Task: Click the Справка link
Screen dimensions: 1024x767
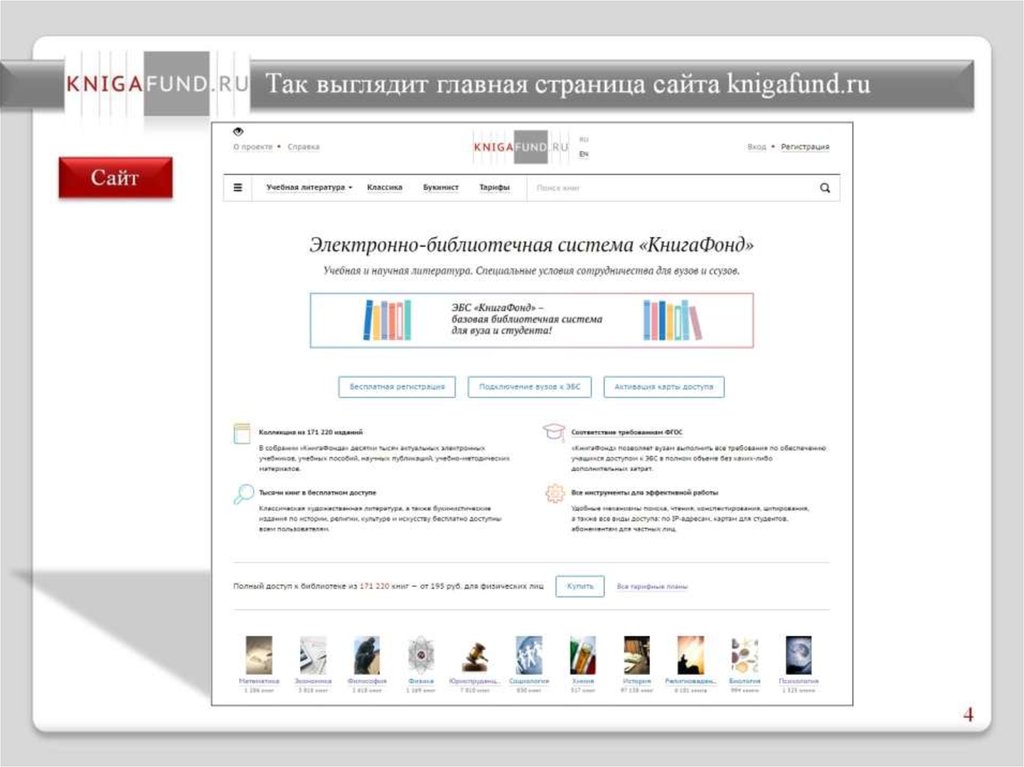Action: (x=304, y=147)
